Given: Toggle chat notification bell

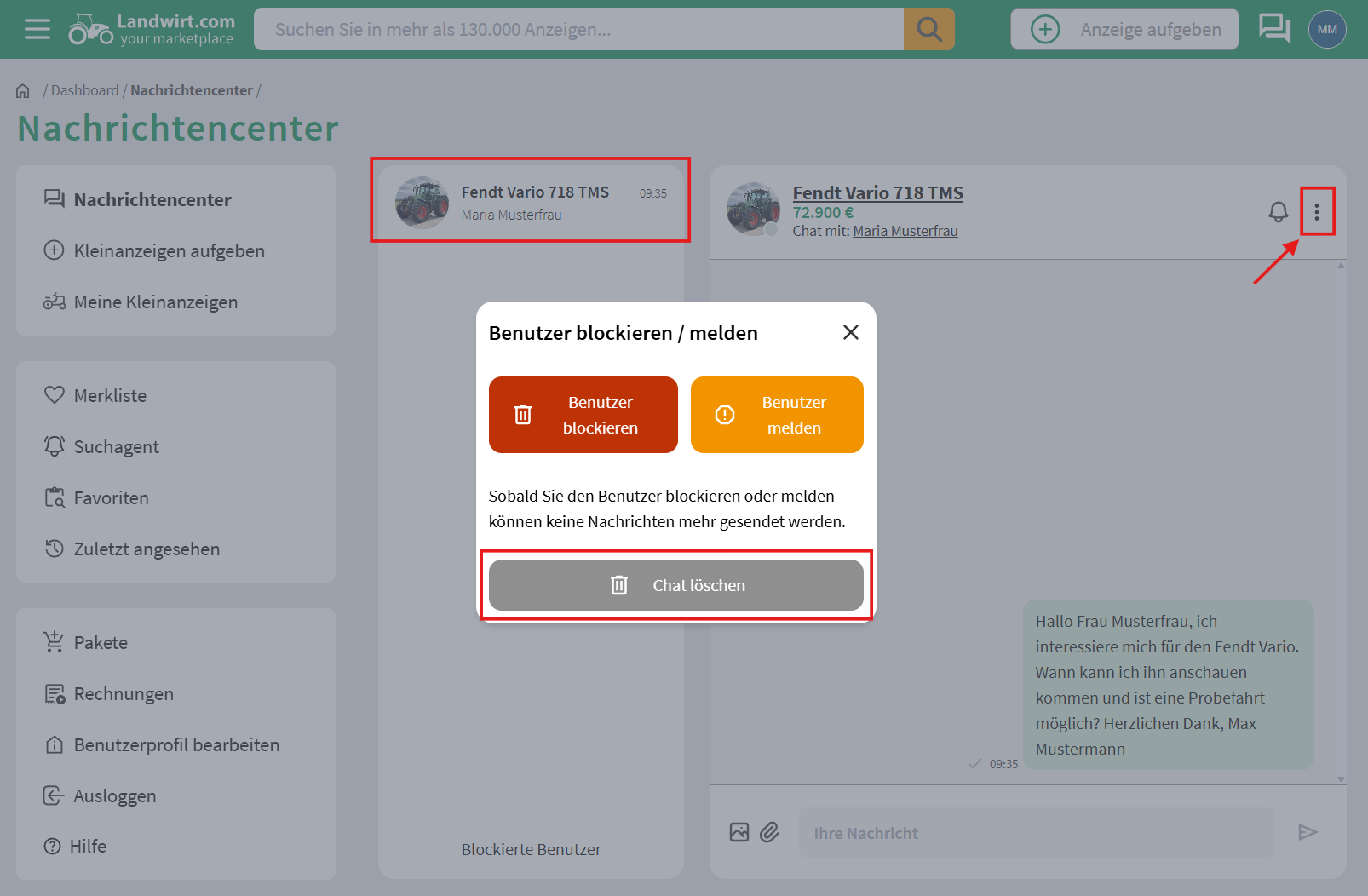Looking at the screenshot, I should [1278, 212].
